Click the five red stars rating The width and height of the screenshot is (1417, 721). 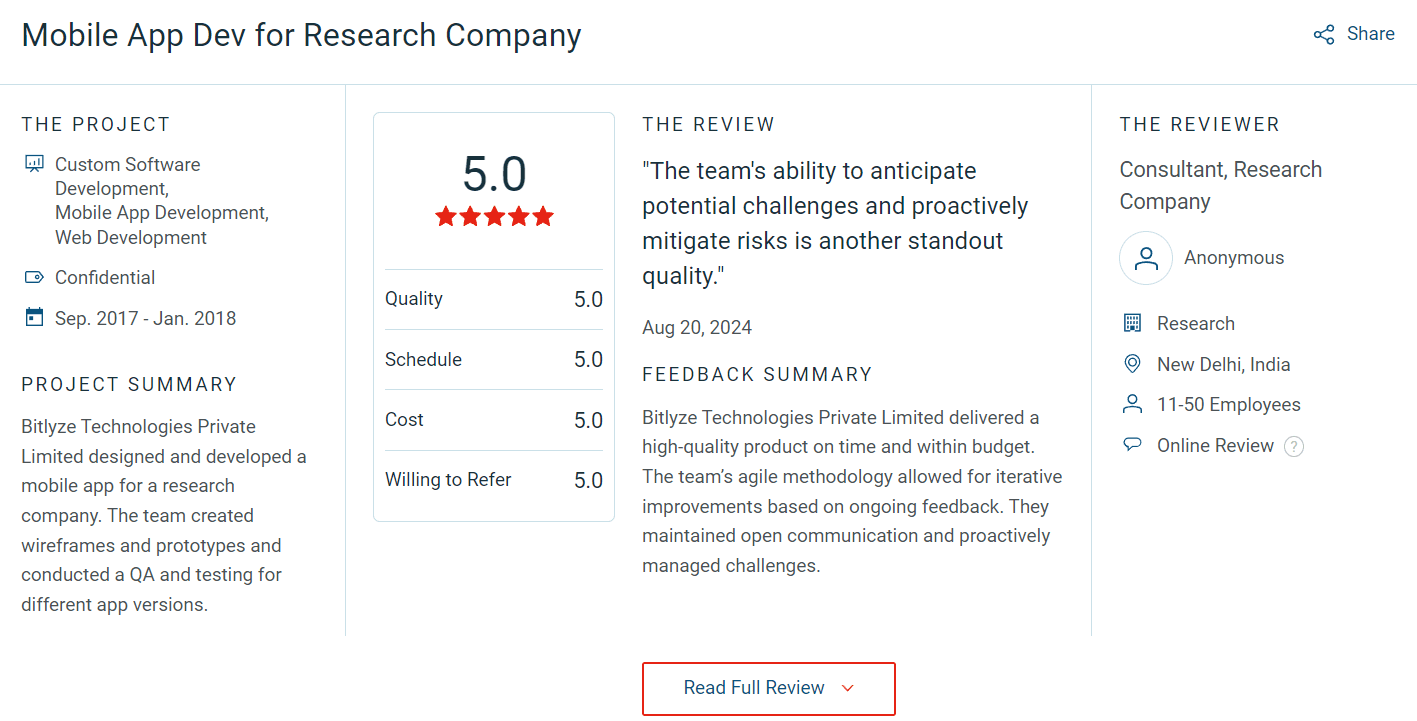tap(494, 217)
